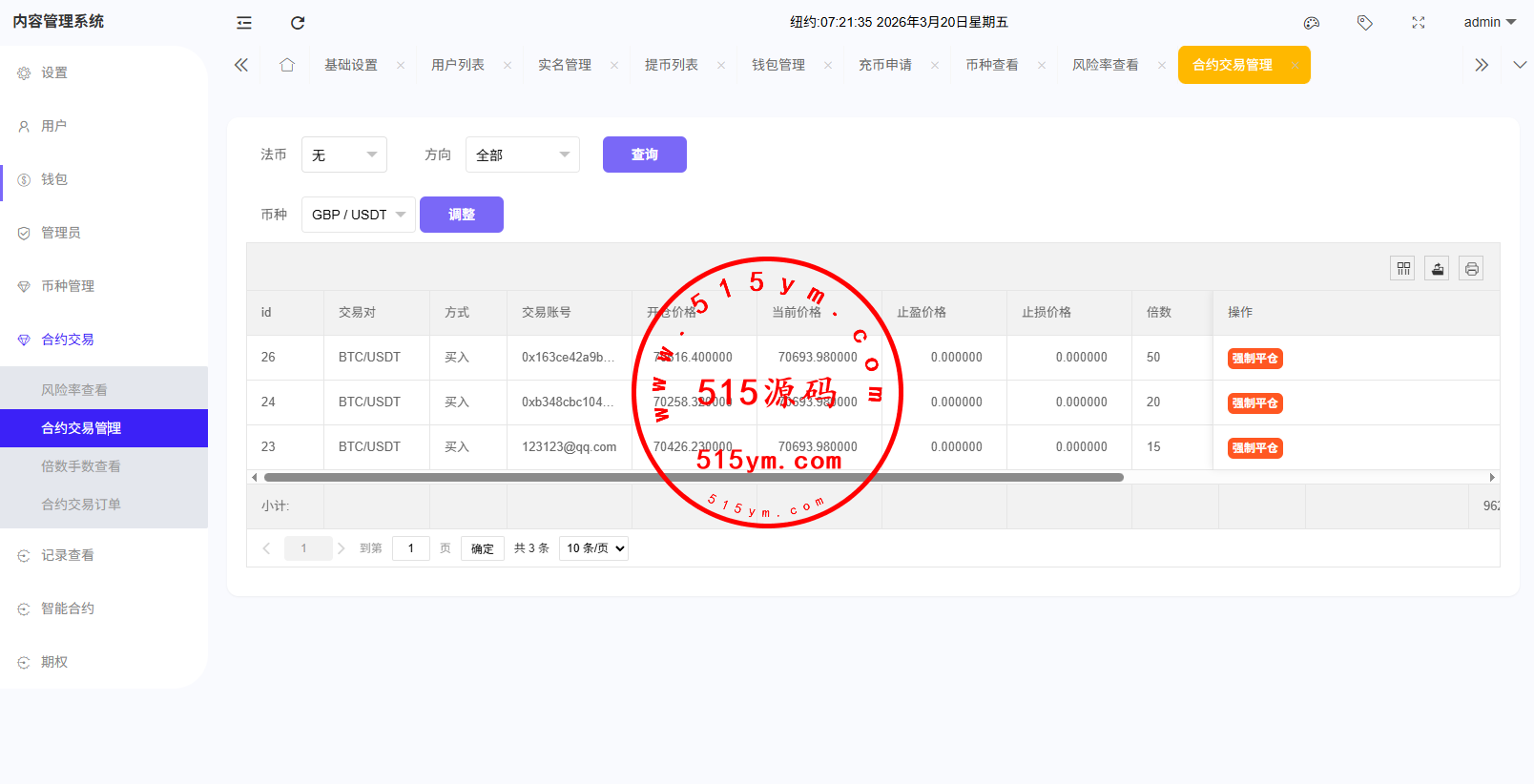Collapse the sidebar with the menu fold icon
Image resolution: width=1534 pixels, height=784 pixels.
click(x=244, y=23)
